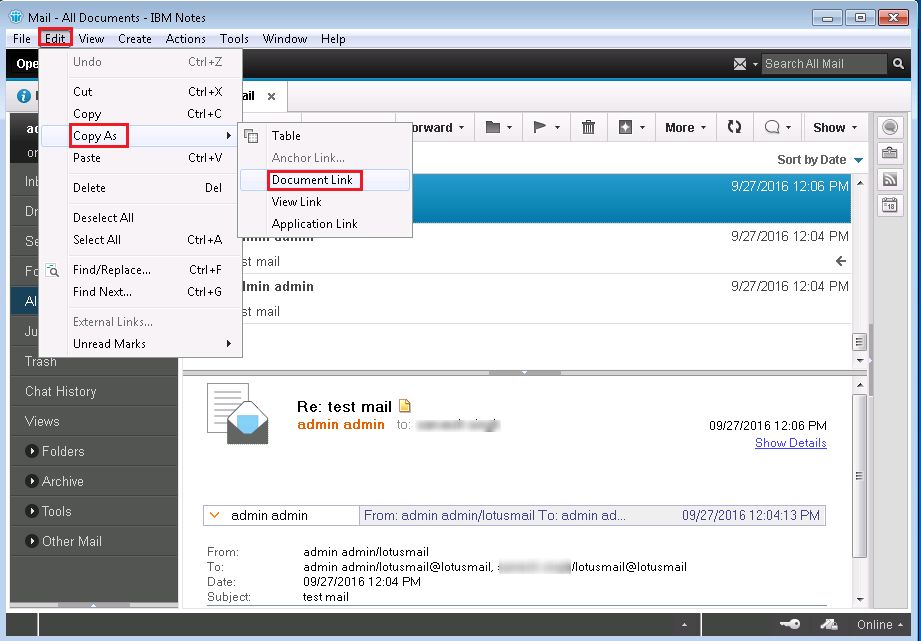This screenshot has height=641, width=921.
Task: Click the collapse arrow on the preview pane divider
Action: [525, 372]
